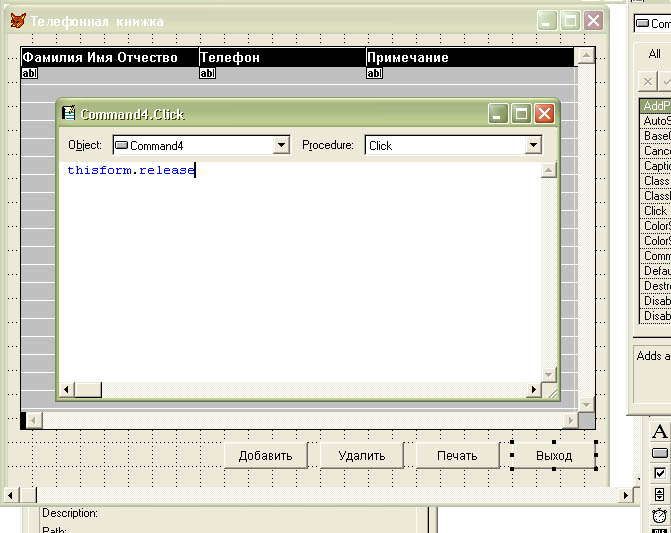The width and height of the screenshot is (671, 533).
Task: Click the fox icon in form title bar
Action: [x=17, y=21]
